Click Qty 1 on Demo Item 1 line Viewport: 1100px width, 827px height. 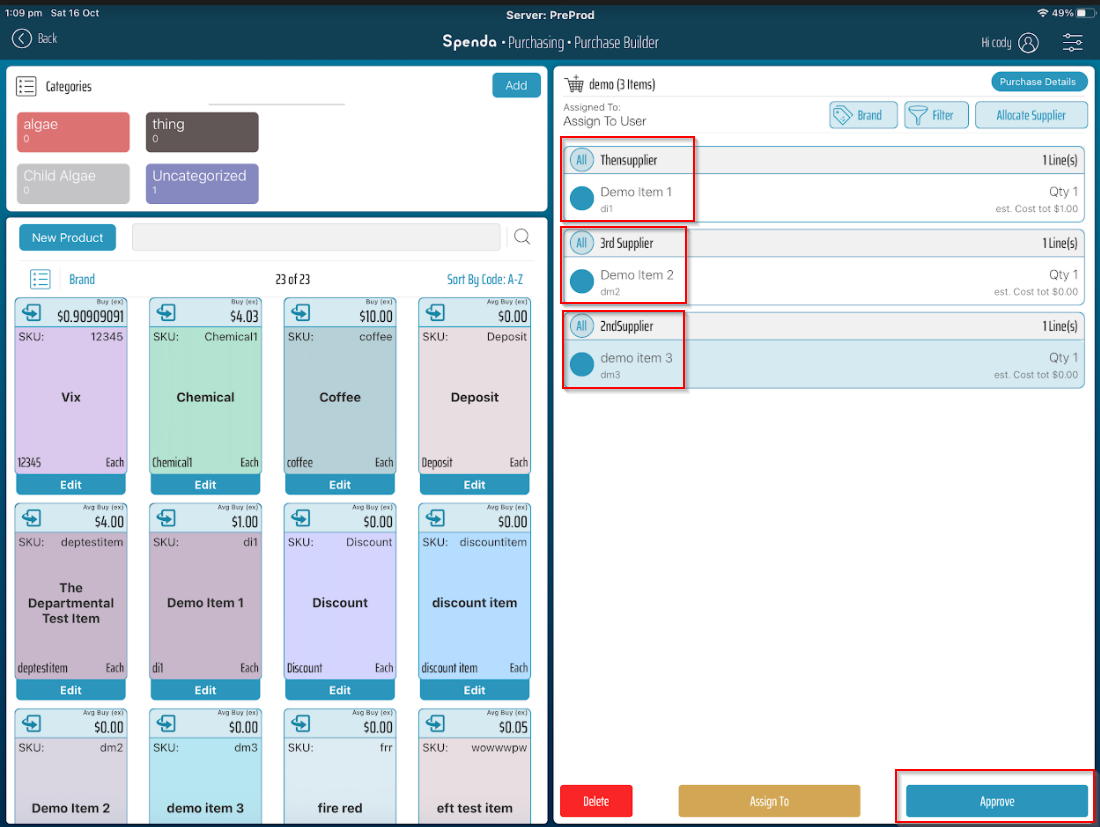coord(1063,191)
